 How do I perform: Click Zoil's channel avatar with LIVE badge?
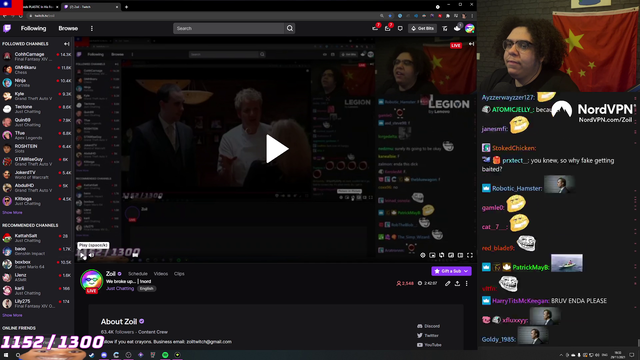click(x=91, y=281)
